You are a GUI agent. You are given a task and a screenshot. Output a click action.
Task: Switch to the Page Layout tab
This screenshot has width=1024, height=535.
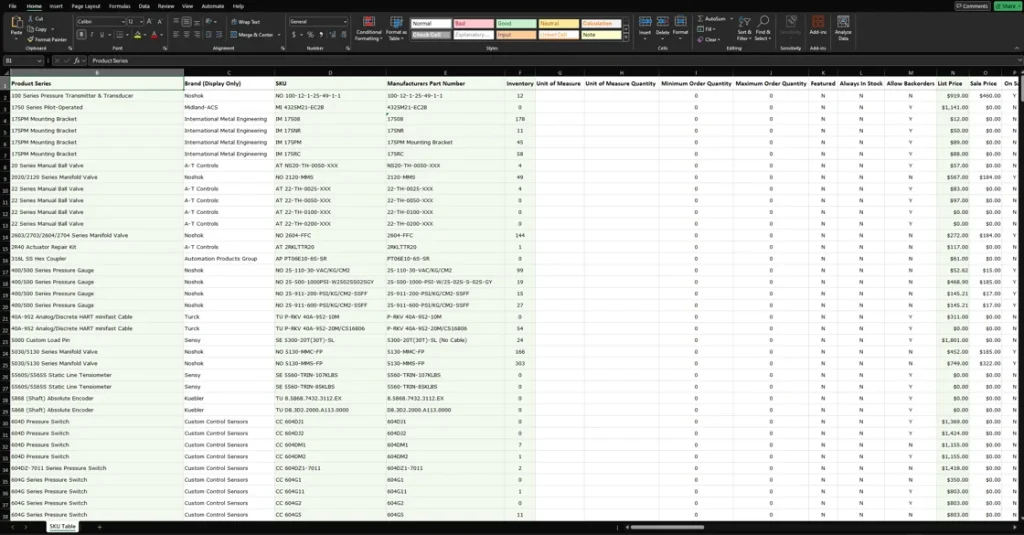click(85, 6)
